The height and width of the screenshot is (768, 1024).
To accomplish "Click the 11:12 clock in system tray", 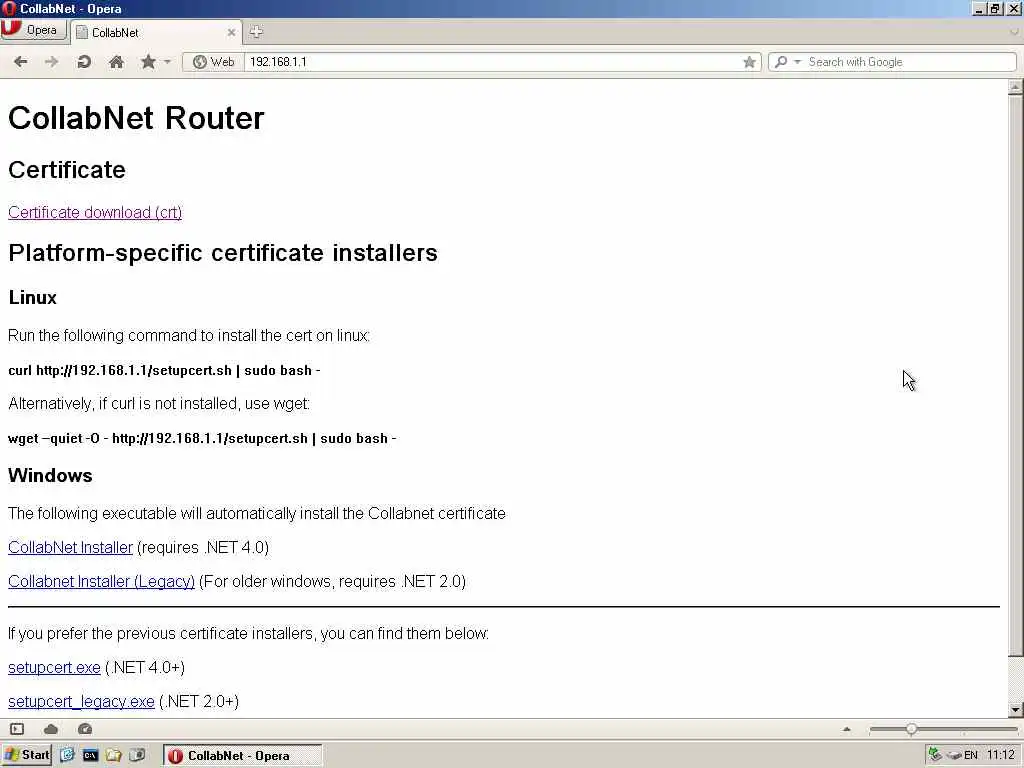I will point(1001,755).
